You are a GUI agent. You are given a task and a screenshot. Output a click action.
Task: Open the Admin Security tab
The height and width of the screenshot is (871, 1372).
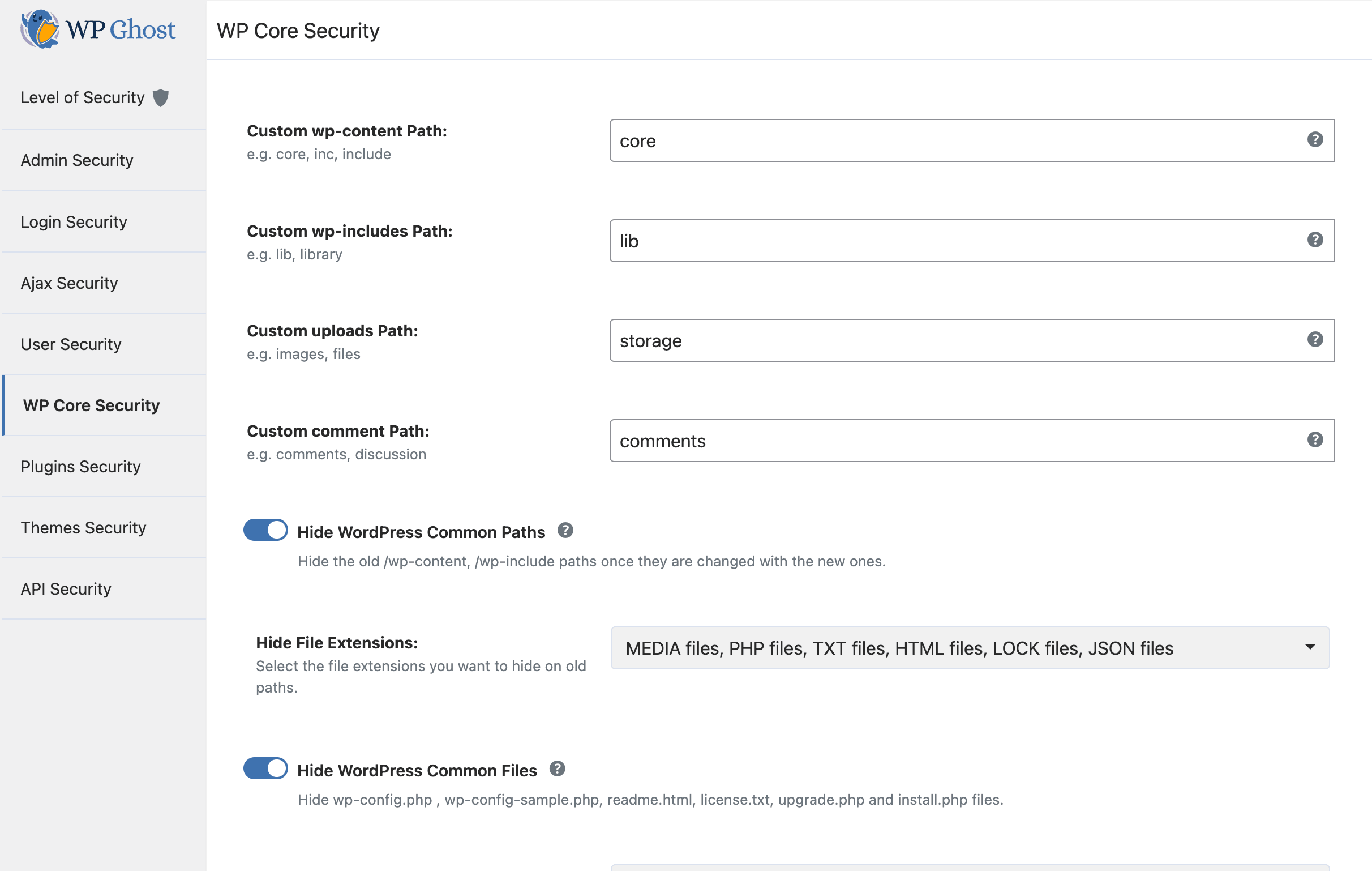click(77, 160)
